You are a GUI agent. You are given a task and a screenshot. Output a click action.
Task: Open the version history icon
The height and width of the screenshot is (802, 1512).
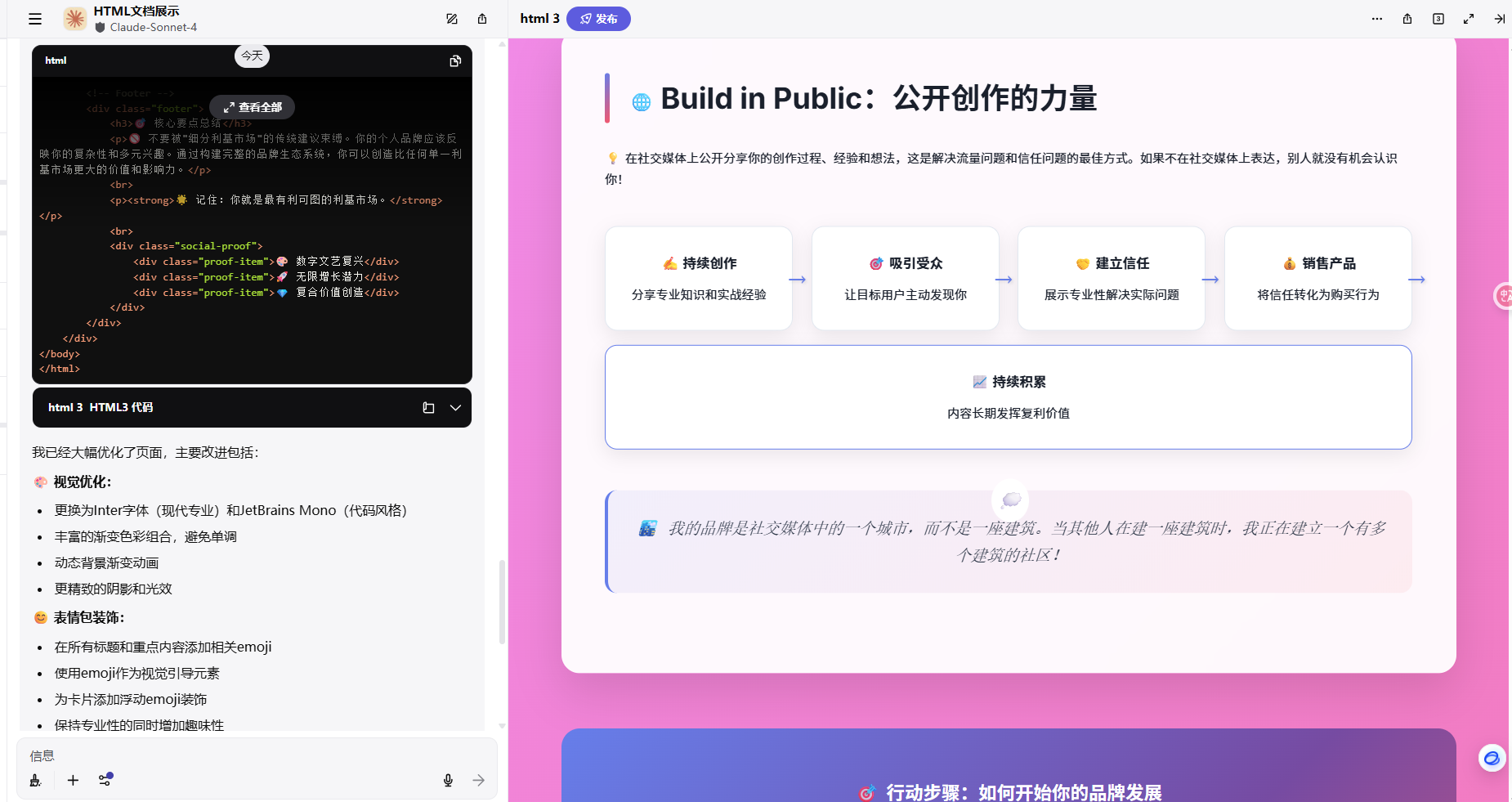click(x=1438, y=19)
